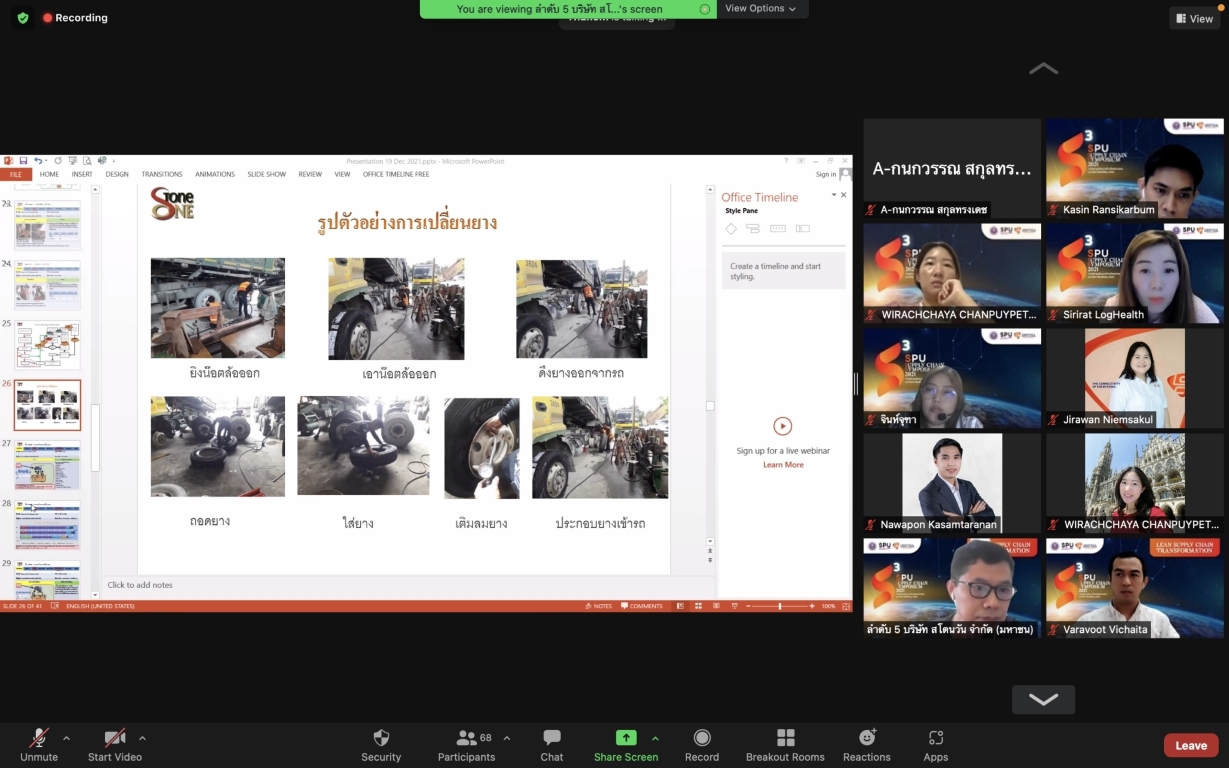This screenshot has width=1229, height=768.
Task: Select the task bars style icon
Action: click(x=753, y=229)
